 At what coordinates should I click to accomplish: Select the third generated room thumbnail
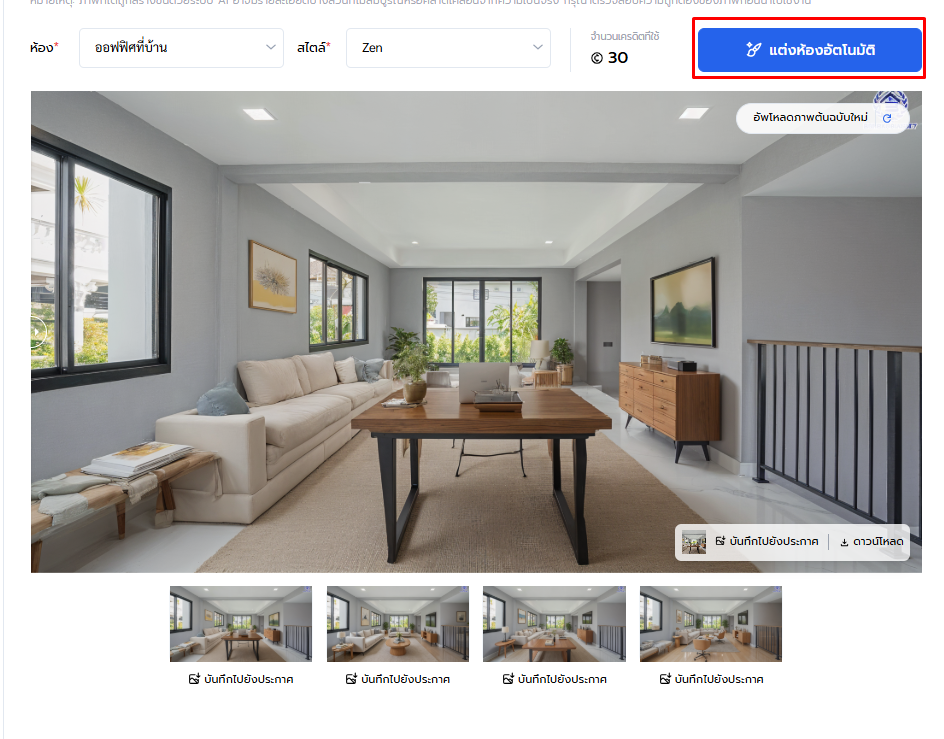[x=554, y=624]
